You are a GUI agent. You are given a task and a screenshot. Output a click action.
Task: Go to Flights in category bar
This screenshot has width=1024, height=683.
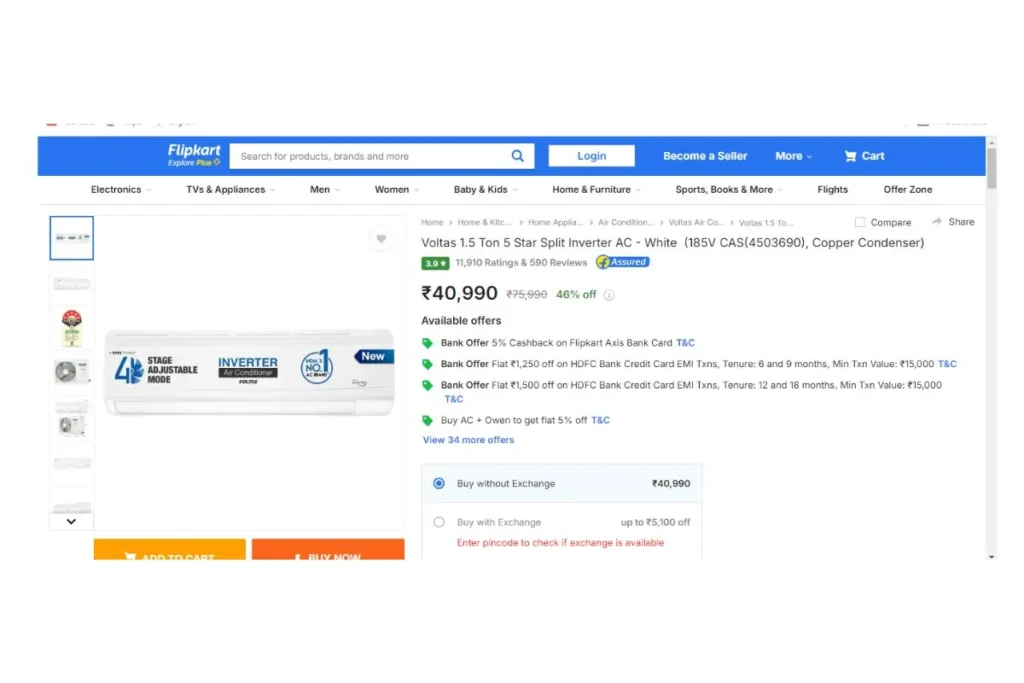[x=833, y=190]
